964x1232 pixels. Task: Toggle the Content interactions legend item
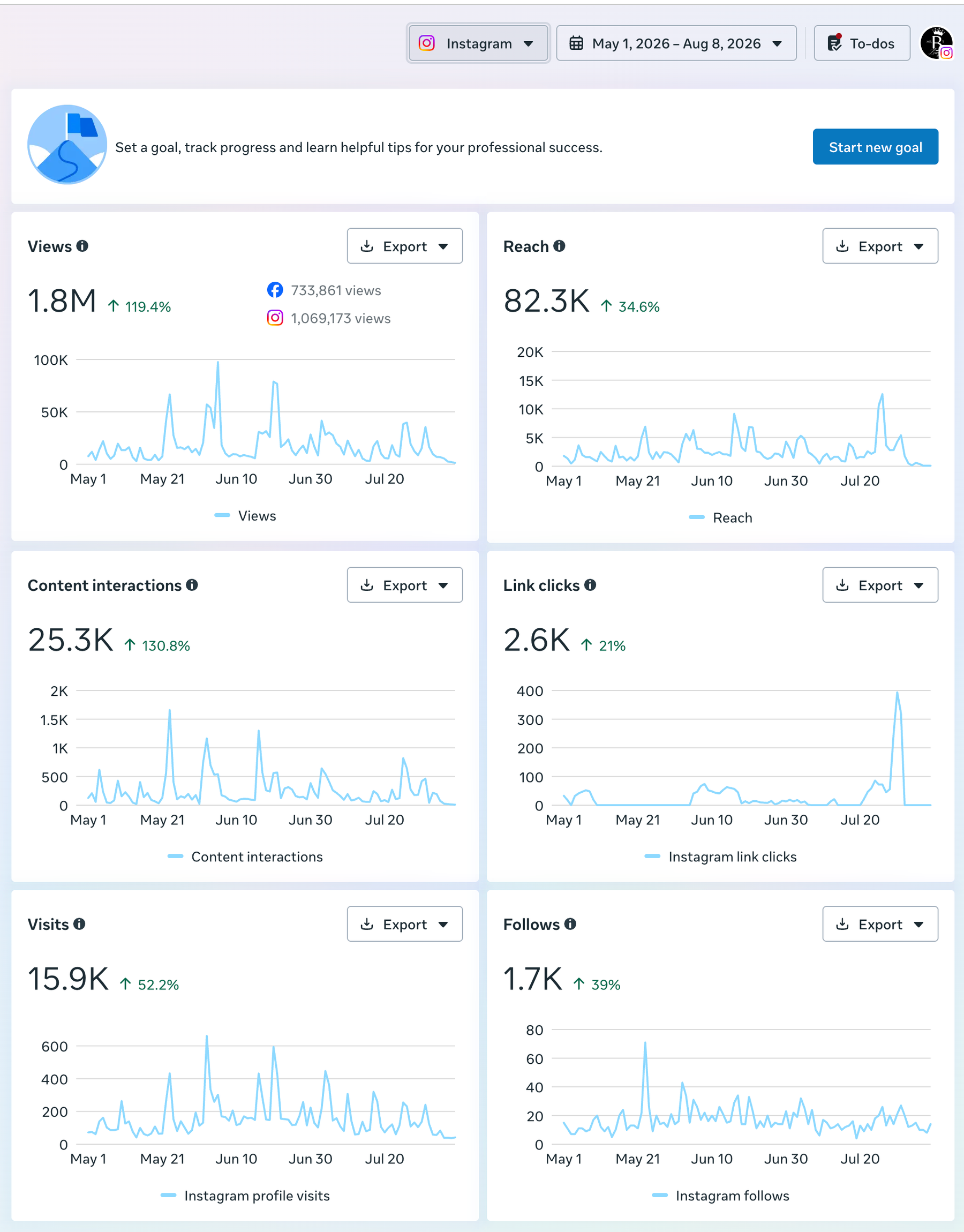pyautogui.click(x=245, y=856)
